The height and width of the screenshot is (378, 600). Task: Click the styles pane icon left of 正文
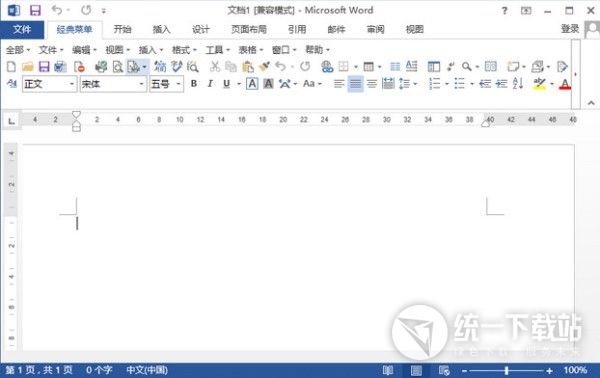12,83
